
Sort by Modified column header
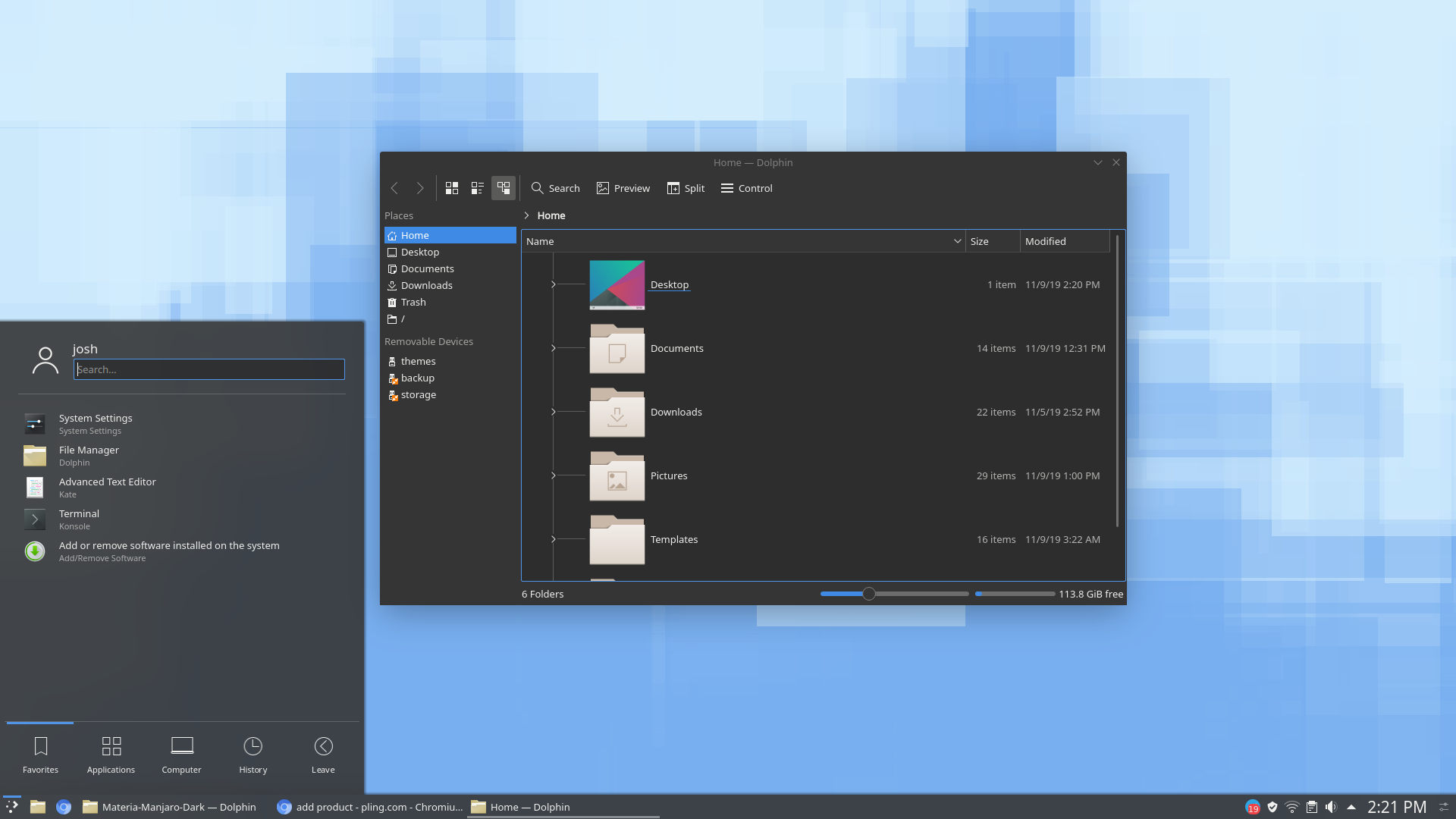(1065, 241)
